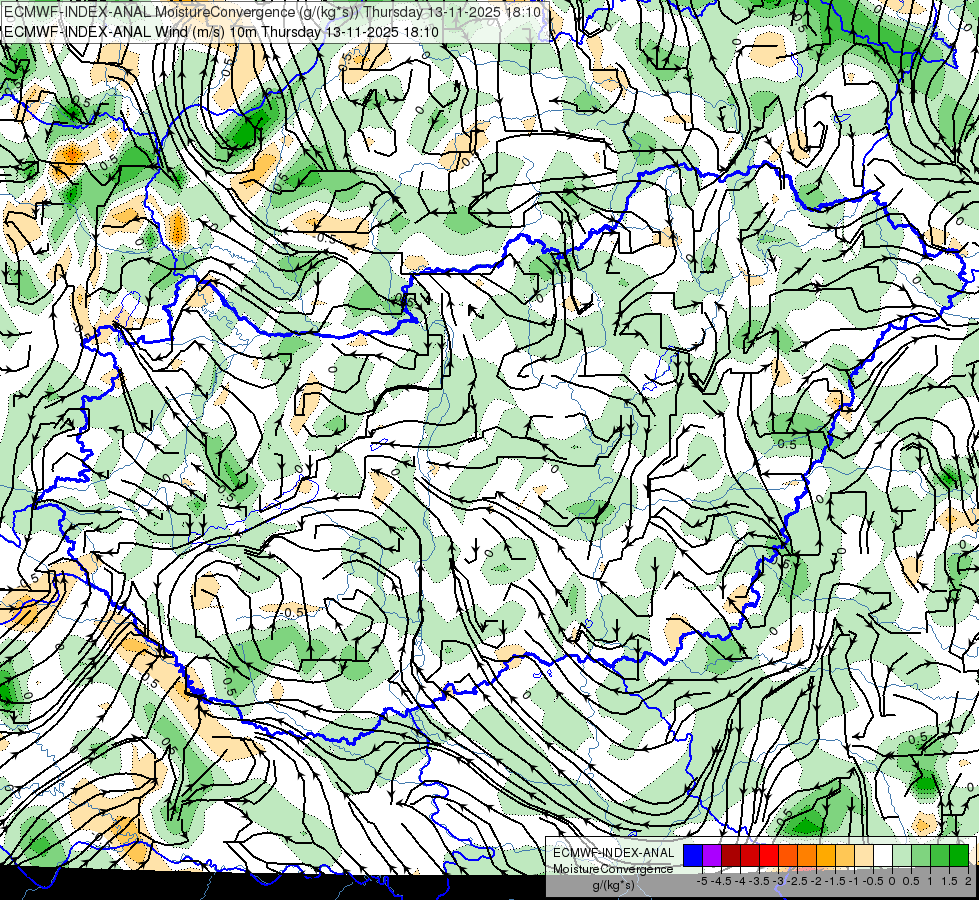
Task: Click the -3.5 legend tick label
Action: [759, 881]
